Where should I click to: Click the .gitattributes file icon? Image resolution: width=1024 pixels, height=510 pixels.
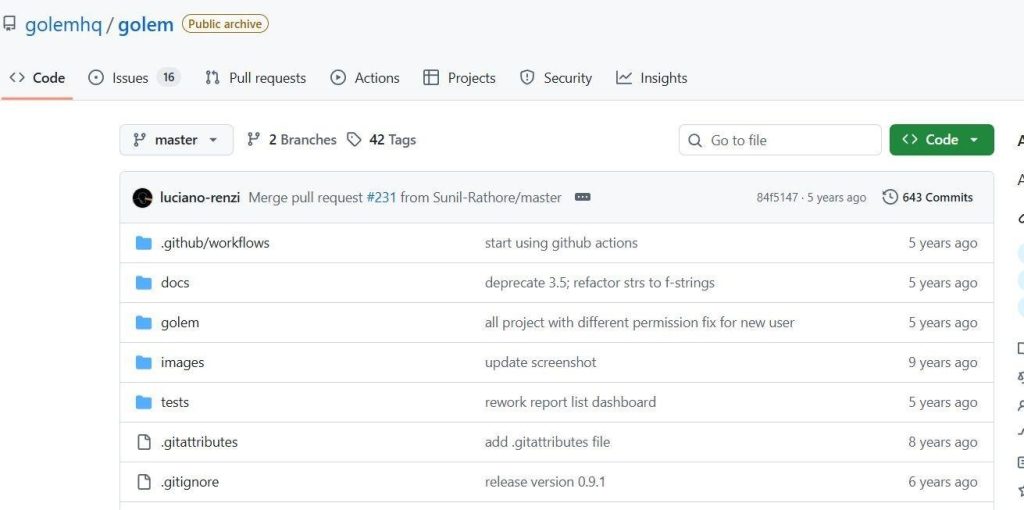click(x=143, y=442)
